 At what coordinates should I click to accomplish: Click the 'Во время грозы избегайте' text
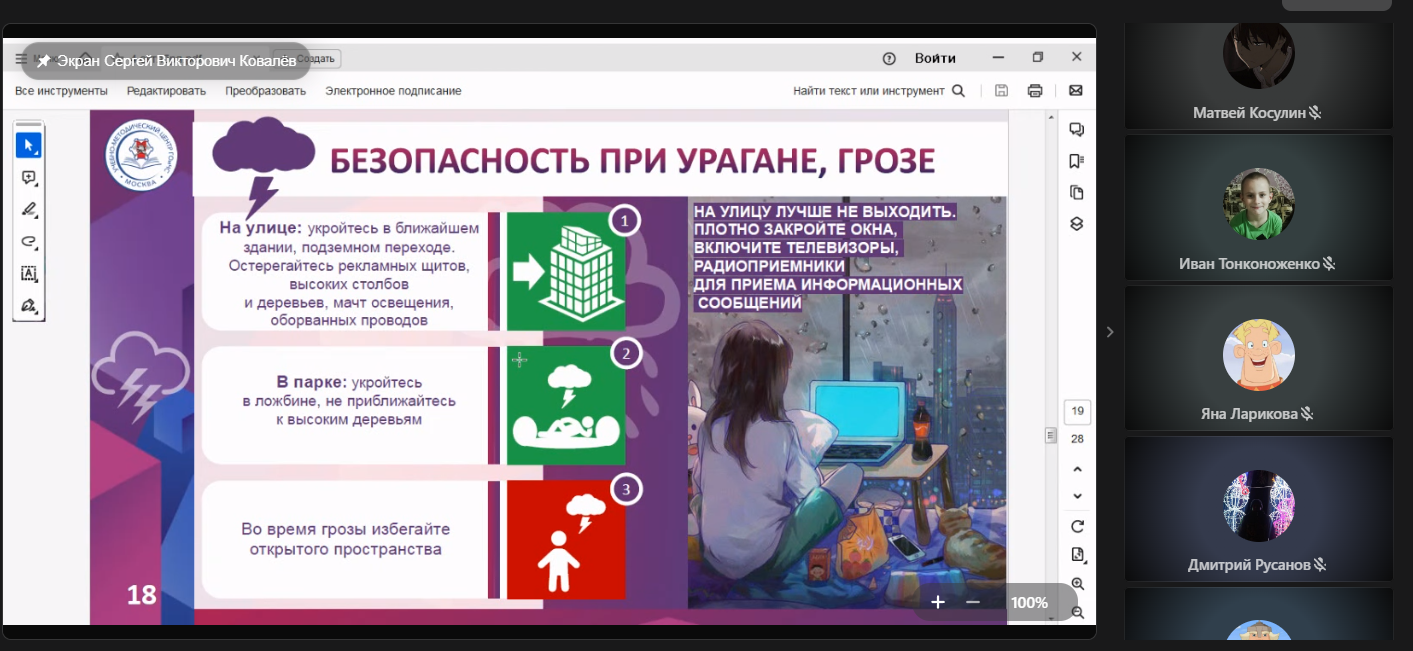click(346, 529)
